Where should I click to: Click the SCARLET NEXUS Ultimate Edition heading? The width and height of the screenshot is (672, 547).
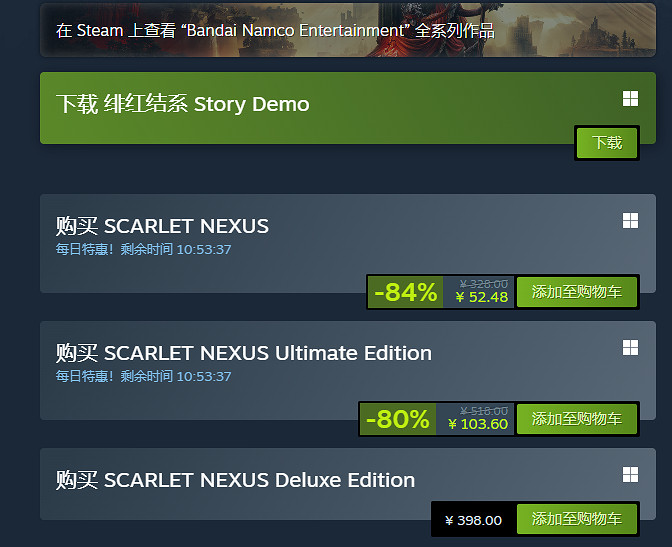[x=244, y=353]
